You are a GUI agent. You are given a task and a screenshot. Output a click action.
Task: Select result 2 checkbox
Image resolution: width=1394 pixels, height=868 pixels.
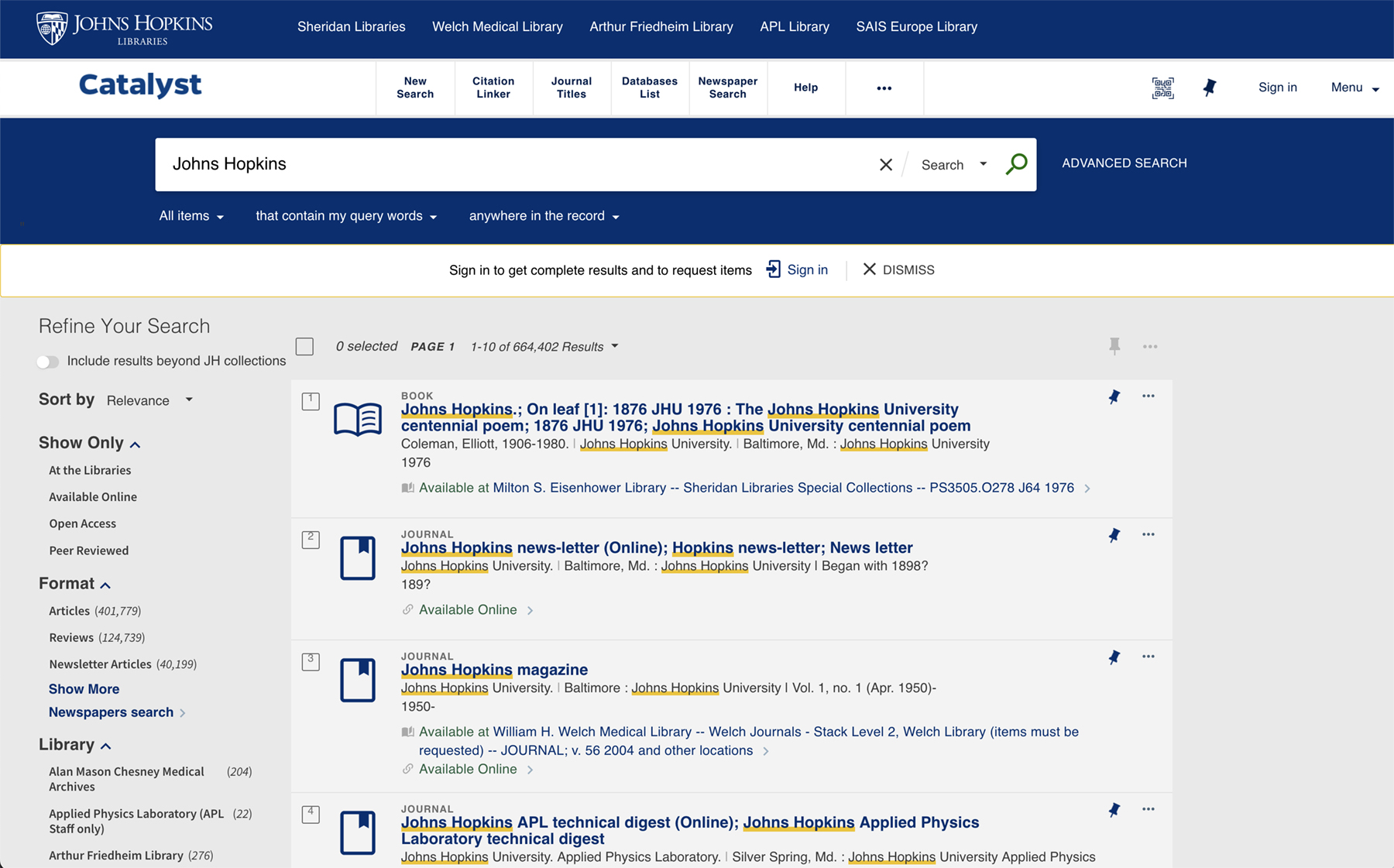pyautogui.click(x=311, y=540)
